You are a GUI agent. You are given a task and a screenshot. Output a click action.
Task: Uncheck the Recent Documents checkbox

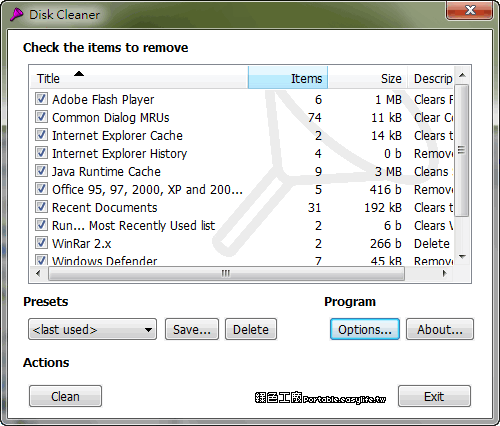pyautogui.click(x=41, y=207)
